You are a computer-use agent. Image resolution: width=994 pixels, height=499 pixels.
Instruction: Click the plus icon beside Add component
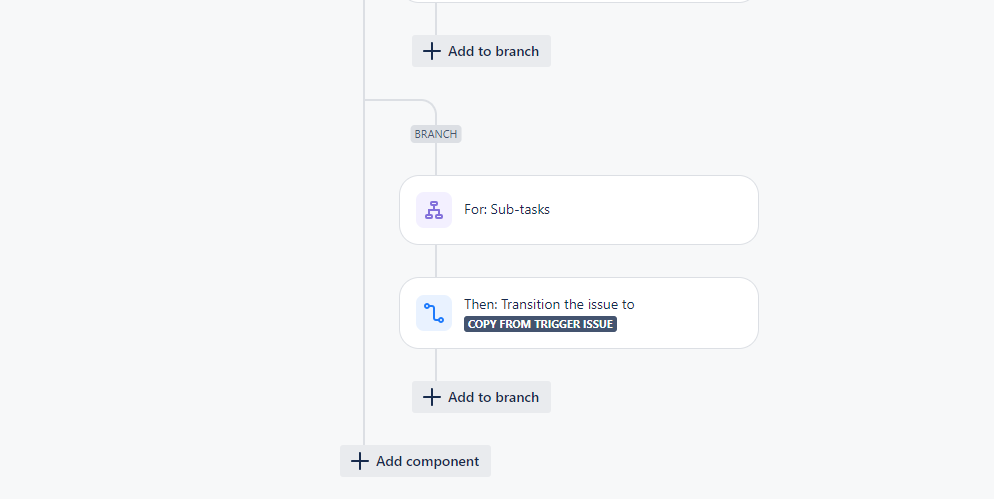click(359, 461)
